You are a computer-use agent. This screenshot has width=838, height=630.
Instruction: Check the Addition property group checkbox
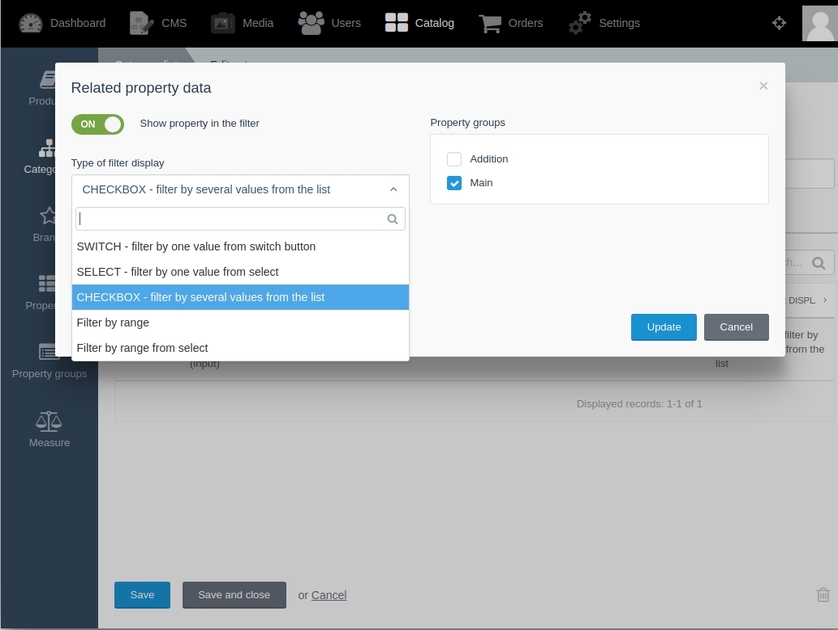454,159
